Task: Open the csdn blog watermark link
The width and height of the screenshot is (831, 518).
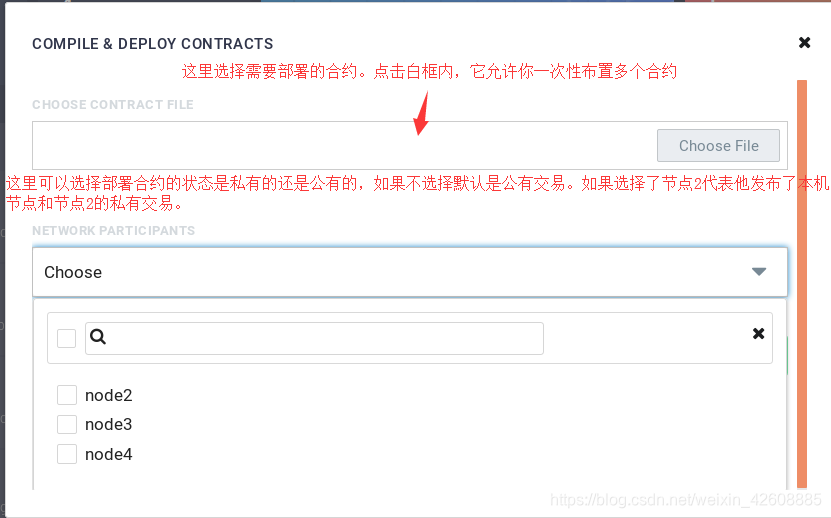Action: coord(685,499)
